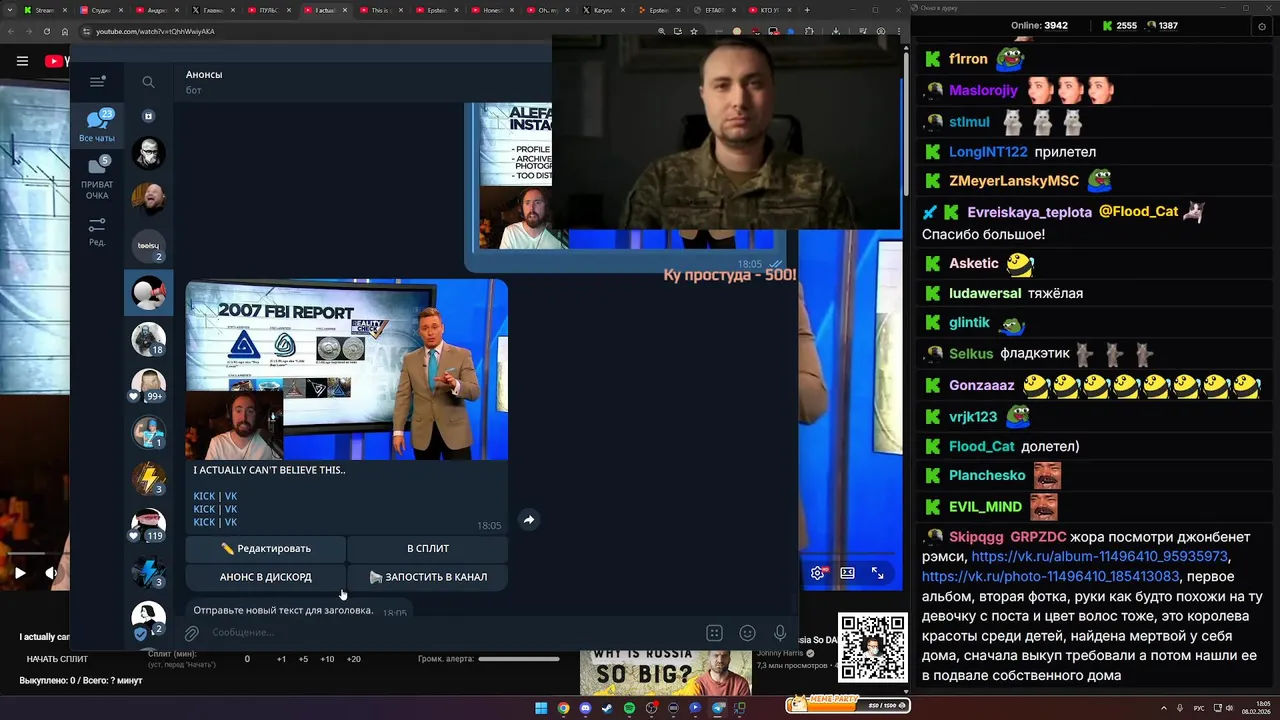The image size is (1280, 720).
Task: Follow the first VK link in the post
Action: point(231,496)
